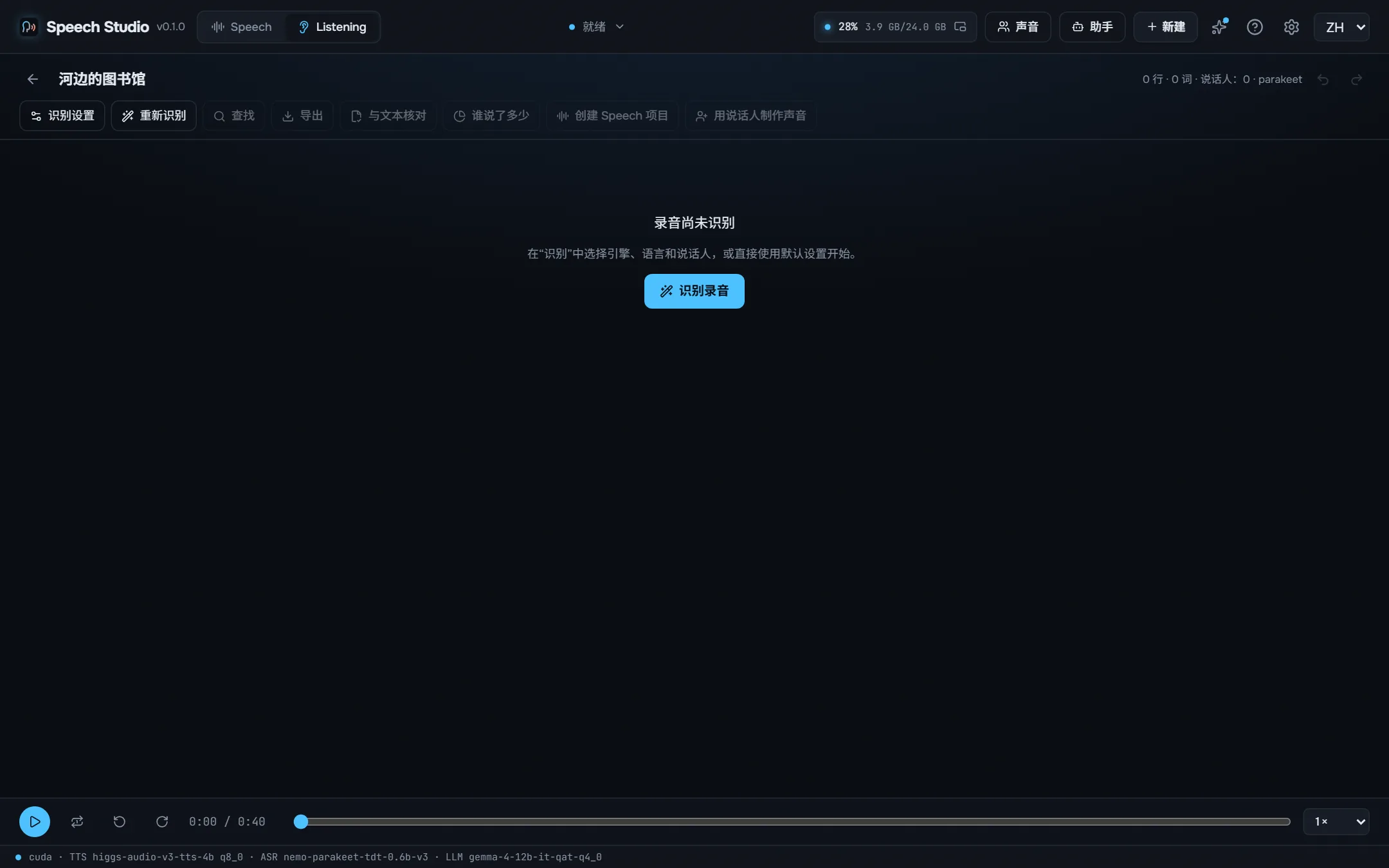The width and height of the screenshot is (1389, 868).
Task: Click 谁说了多少 speaker stats
Action: [491, 116]
